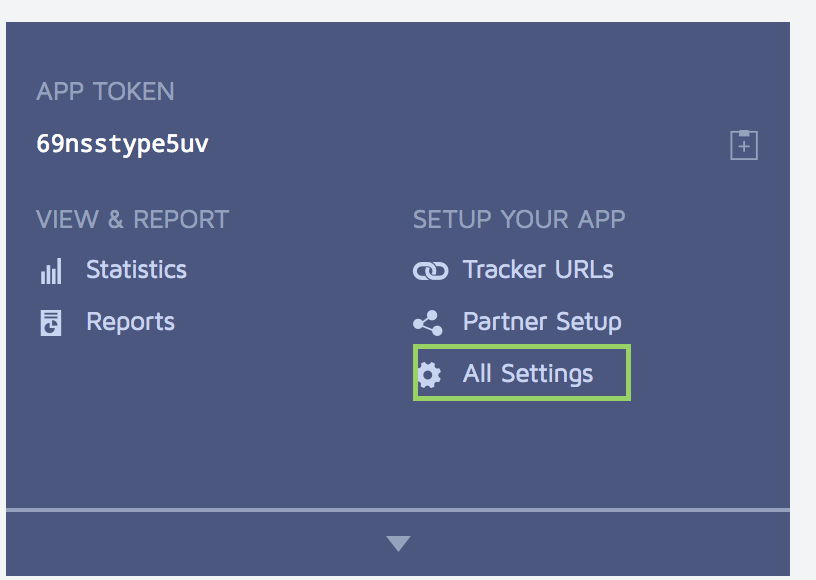Expand the panel using the down triangle
The width and height of the screenshot is (816, 580).
[398, 543]
